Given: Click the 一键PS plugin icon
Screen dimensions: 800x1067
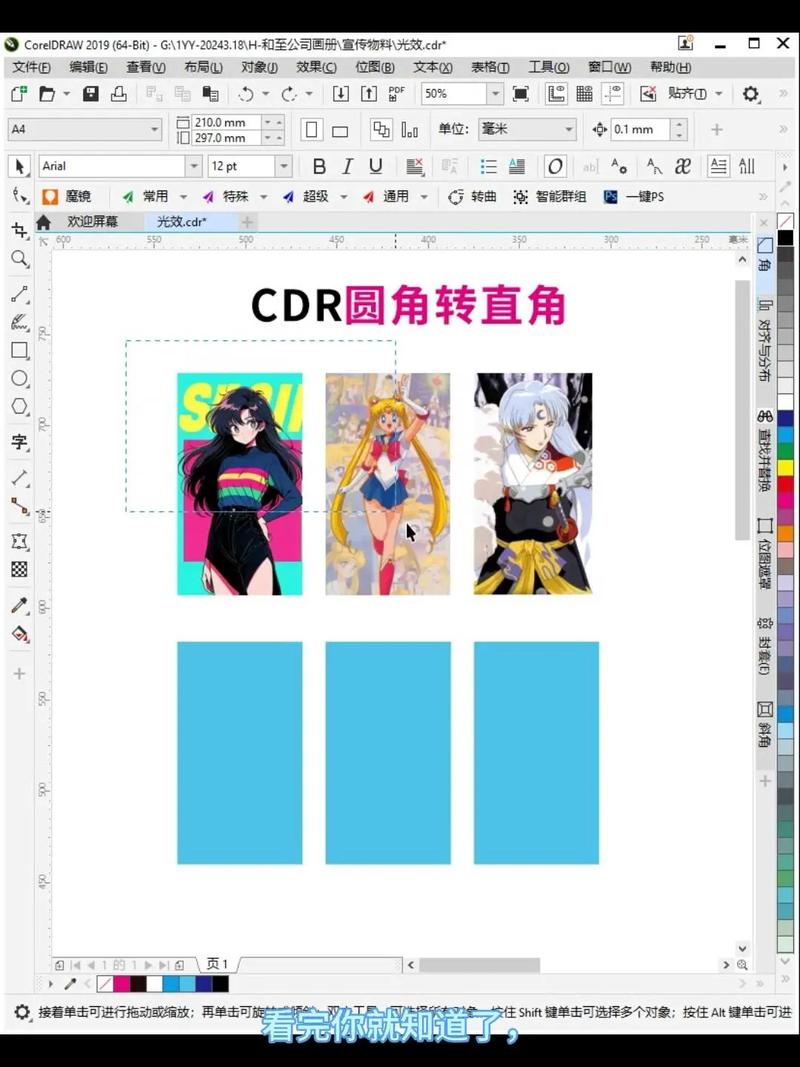Looking at the screenshot, I should pos(632,197).
